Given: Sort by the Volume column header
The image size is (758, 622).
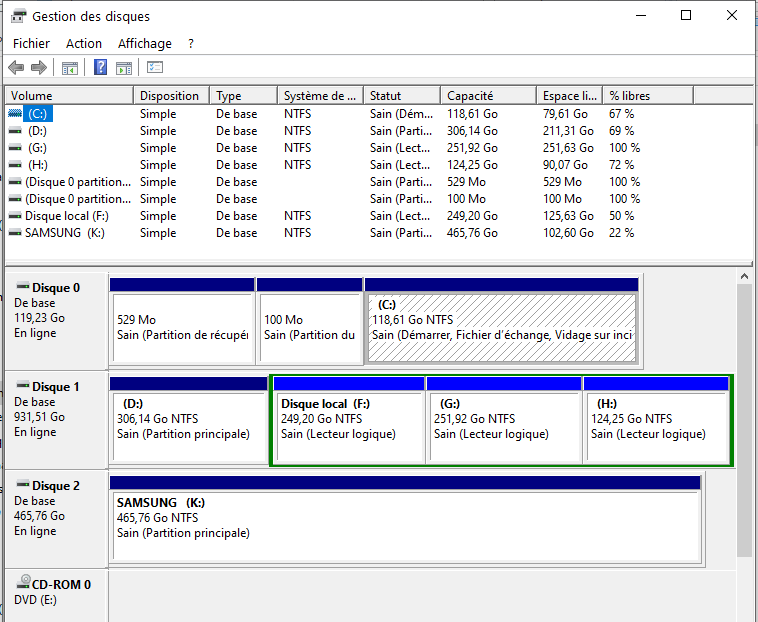Looking at the screenshot, I should [69, 96].
